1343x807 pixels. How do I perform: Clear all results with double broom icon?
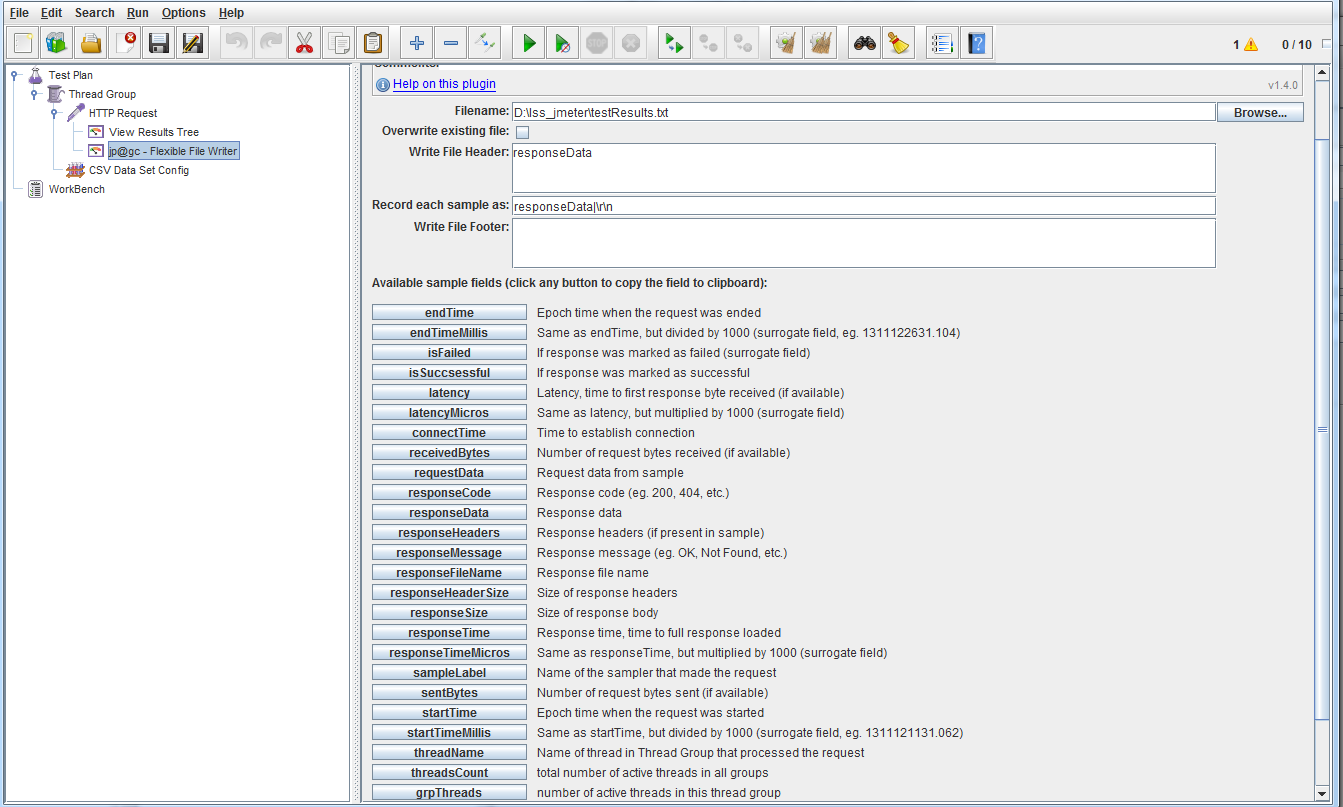pos(821,43)
